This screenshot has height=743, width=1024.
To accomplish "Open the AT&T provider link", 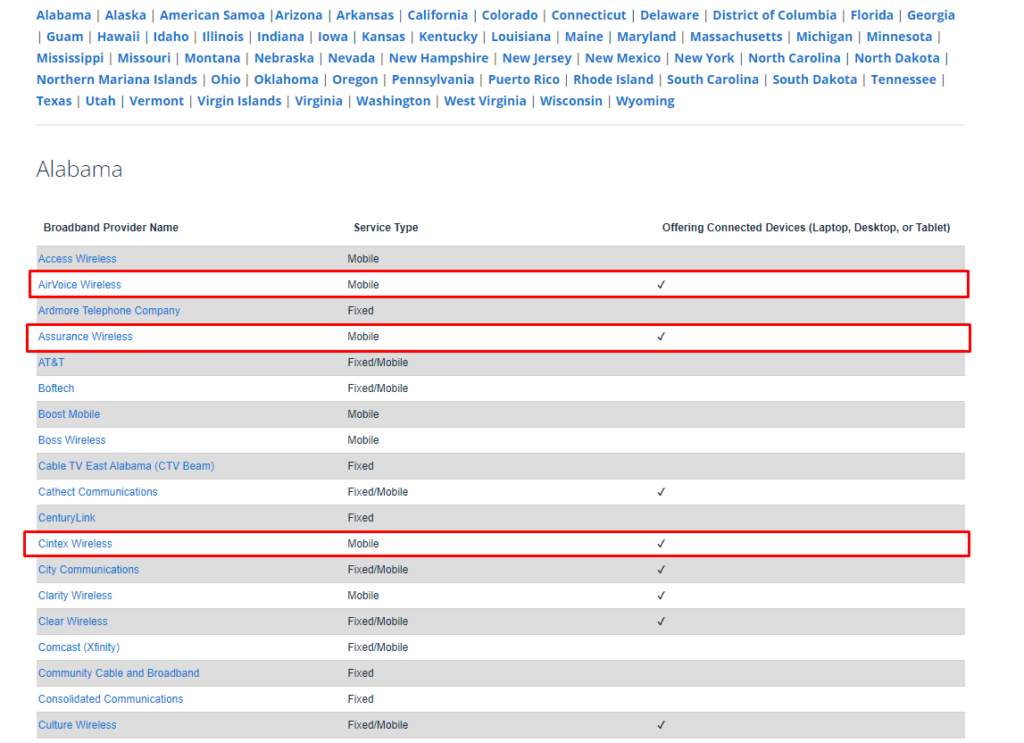I will (x=51, y=362).
